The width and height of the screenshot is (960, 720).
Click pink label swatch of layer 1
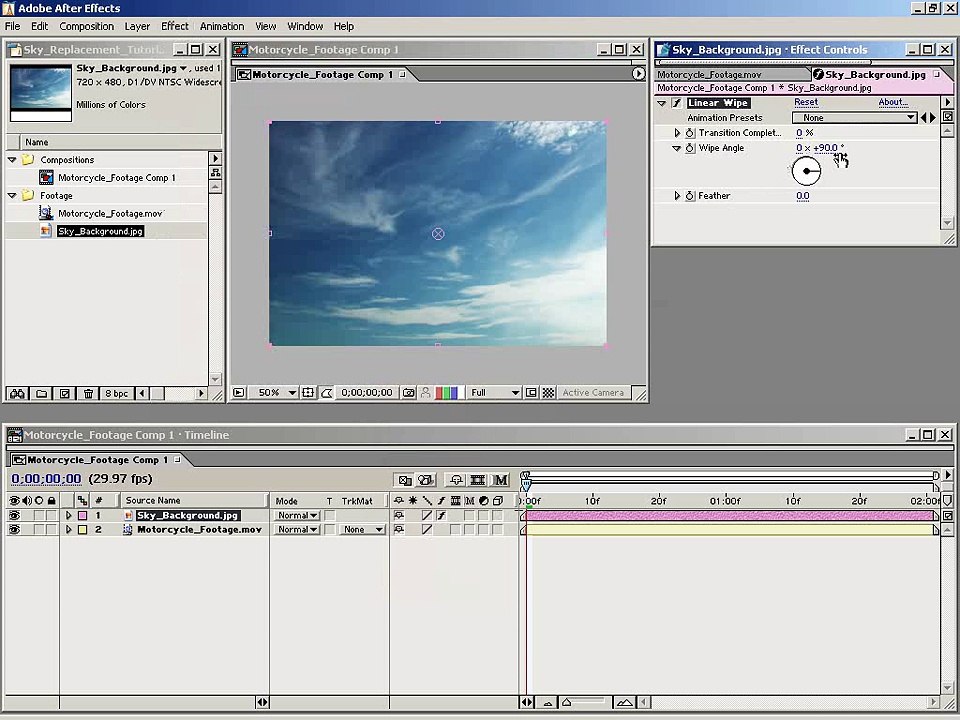pos(83,516)
